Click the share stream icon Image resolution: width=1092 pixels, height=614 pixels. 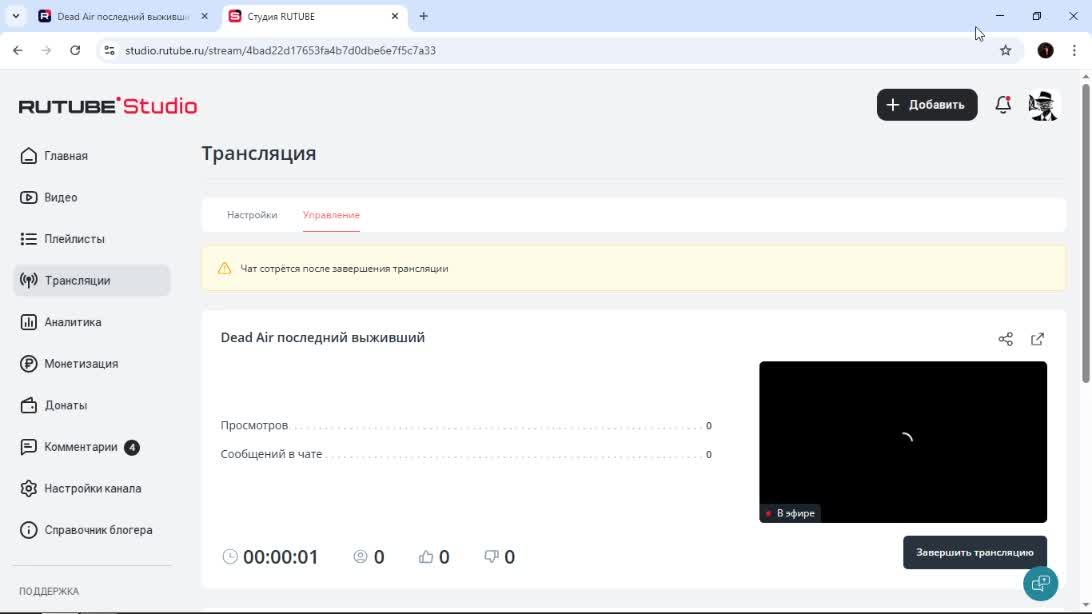[1006, 339]
